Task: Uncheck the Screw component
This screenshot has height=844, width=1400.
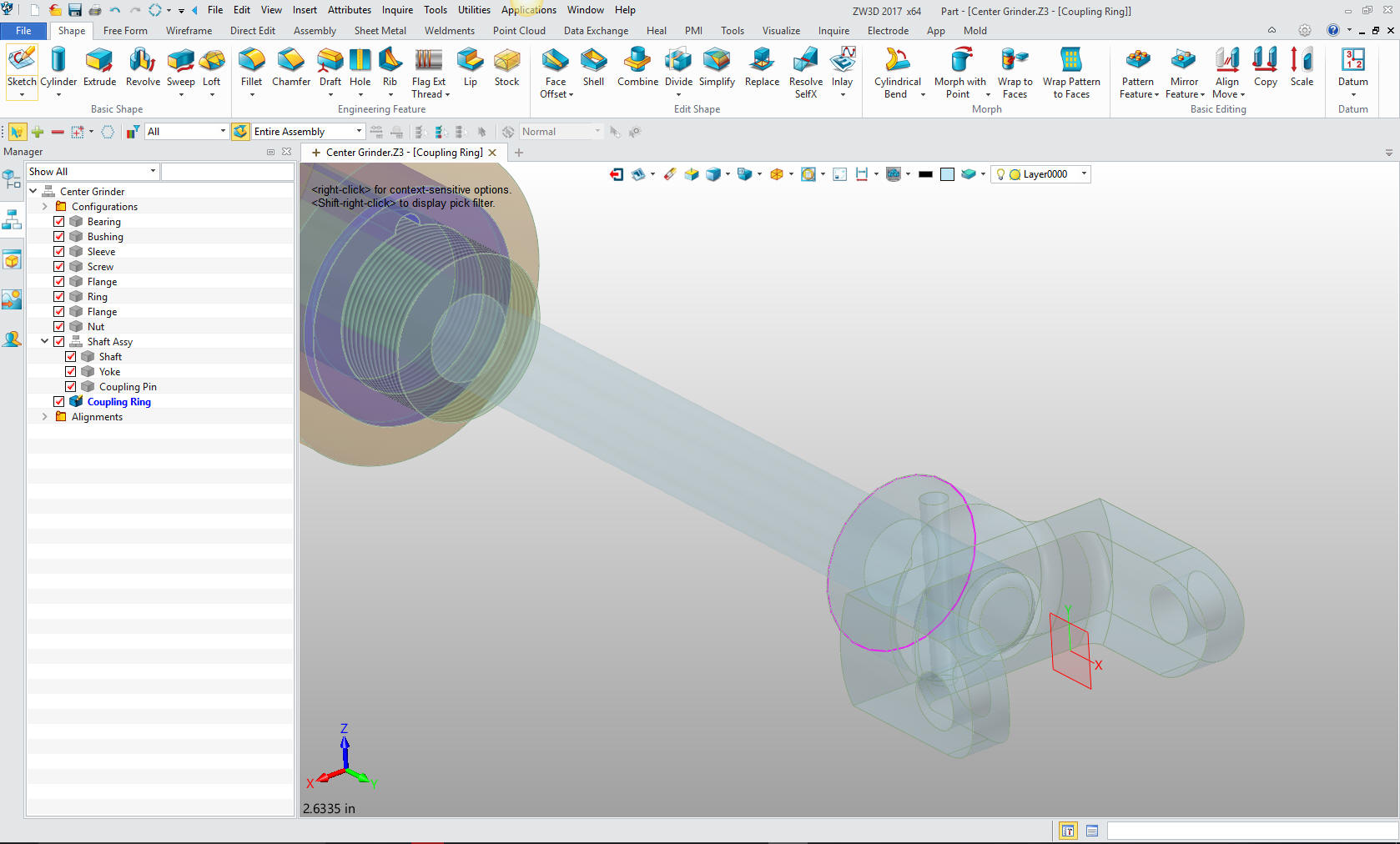Action: pyautogui.click(x=59, y=267)
